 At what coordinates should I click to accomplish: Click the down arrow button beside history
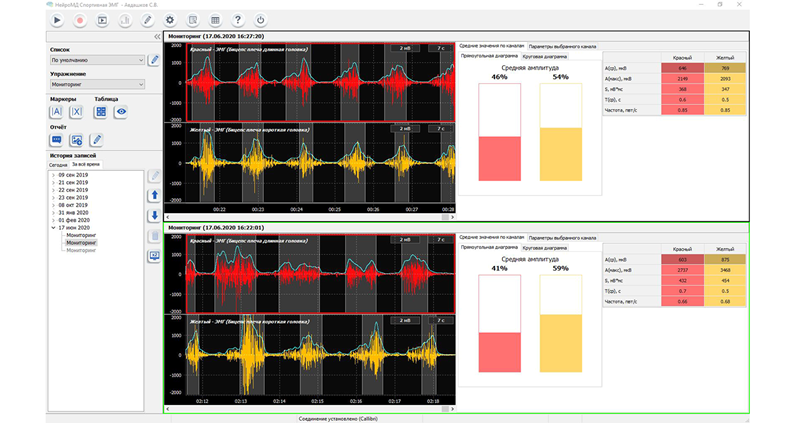pos(154,215)
